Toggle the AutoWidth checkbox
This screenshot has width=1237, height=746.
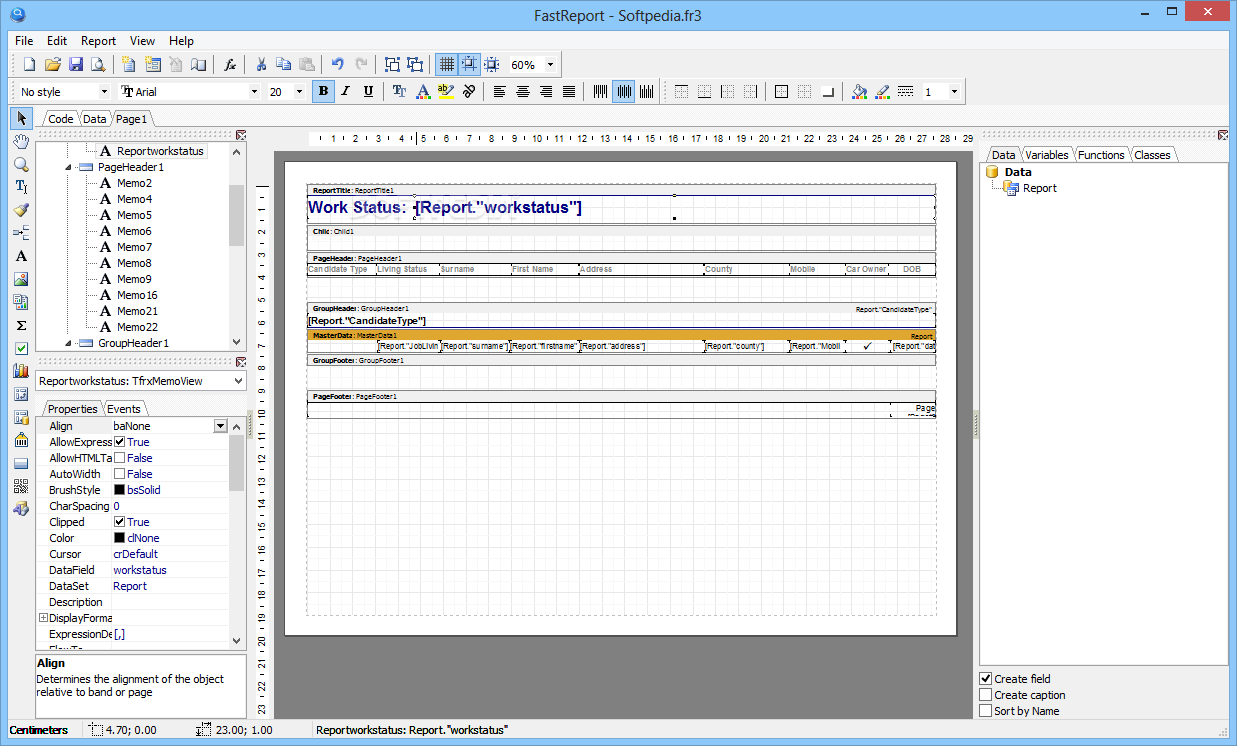click(x=119, y=474)
